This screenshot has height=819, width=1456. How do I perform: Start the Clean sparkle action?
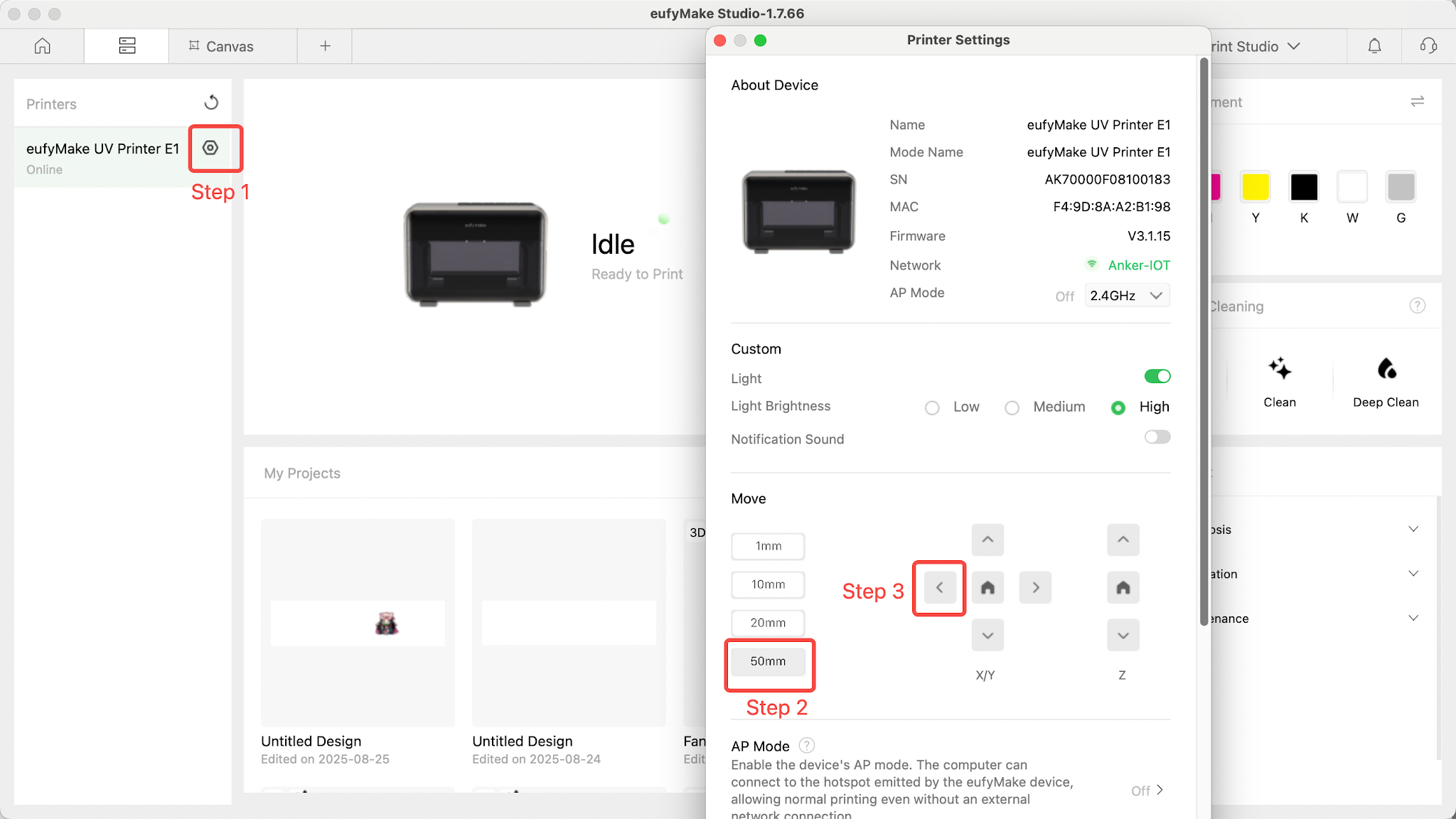pos(1280,382)
